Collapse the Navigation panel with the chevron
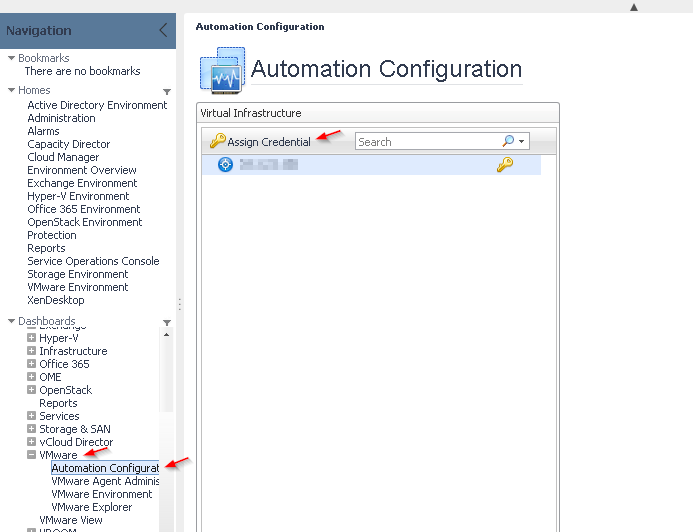Screen dimensions: 693x532 tap(163, 30)
